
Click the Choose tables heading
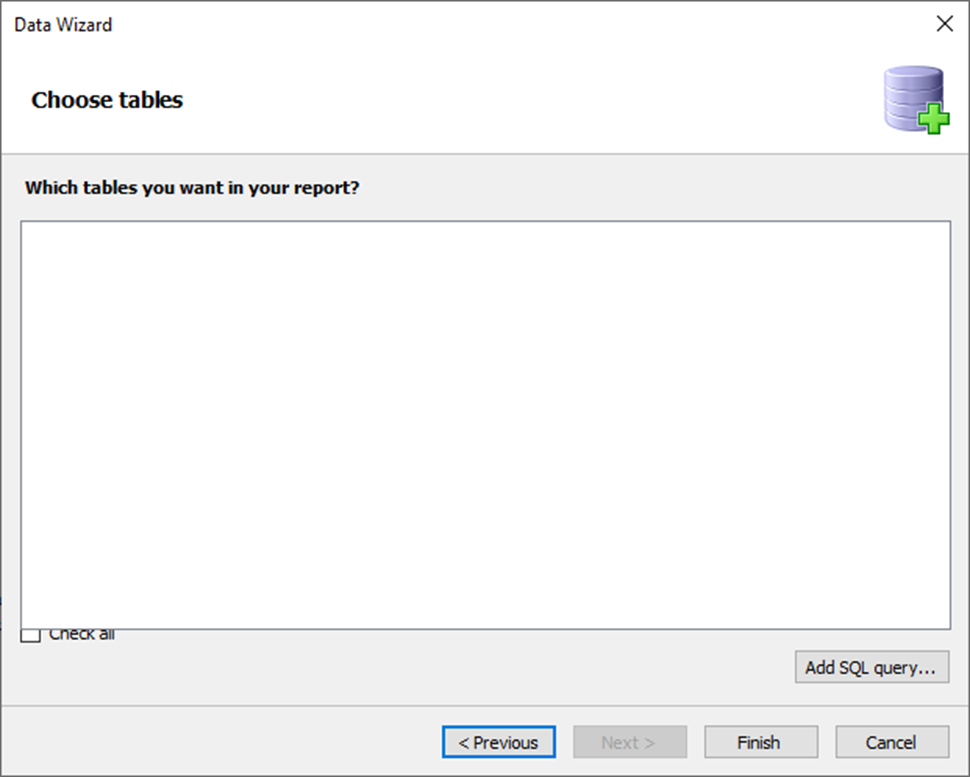107,100
